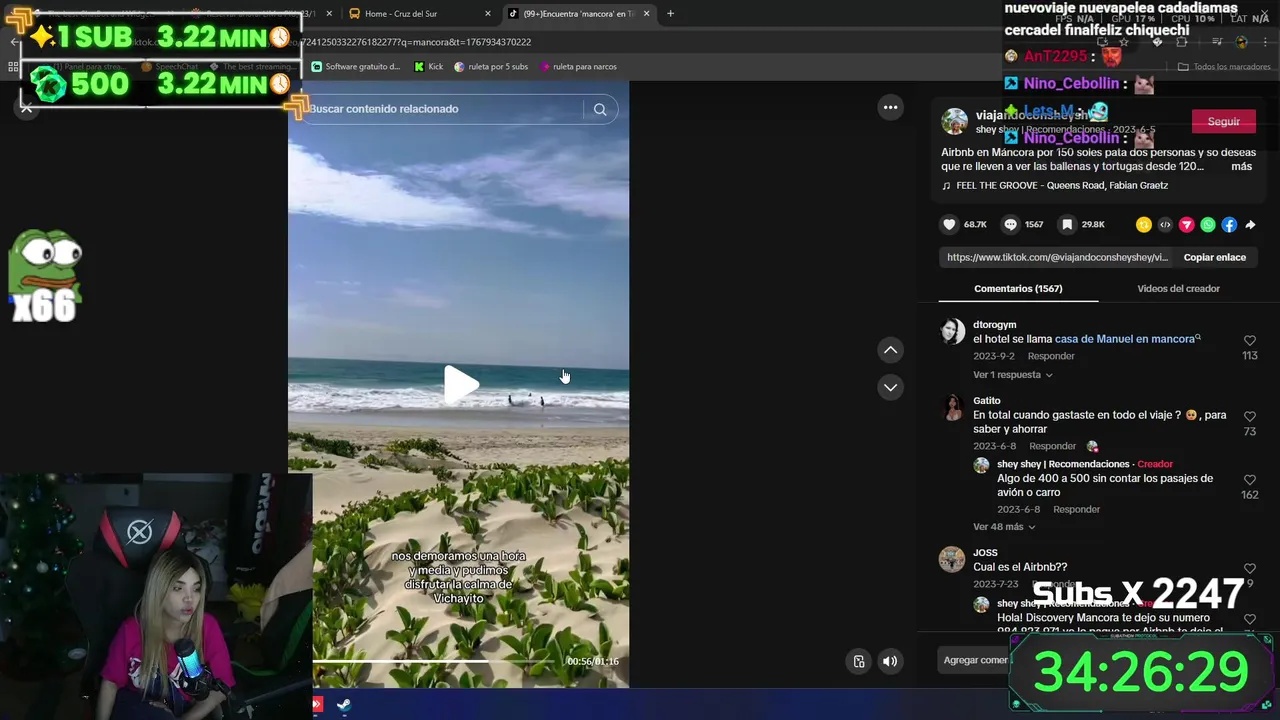The height and width of the screenshot is (720, 1280).
Task: Follow the creator with Seguir button
Action: click(1223, 121)
